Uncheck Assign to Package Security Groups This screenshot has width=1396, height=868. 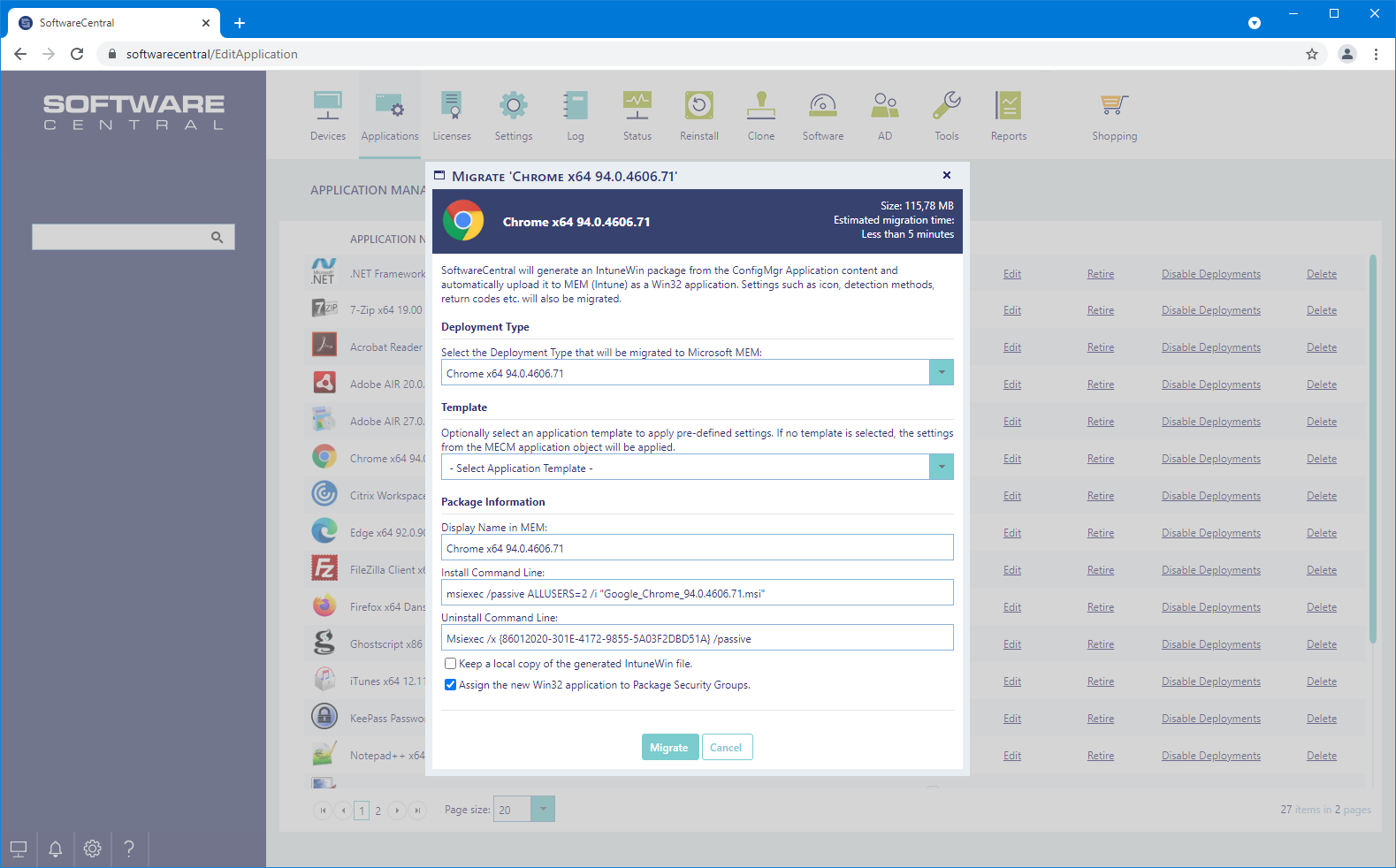pyautogui.click(x=451, y=685)
